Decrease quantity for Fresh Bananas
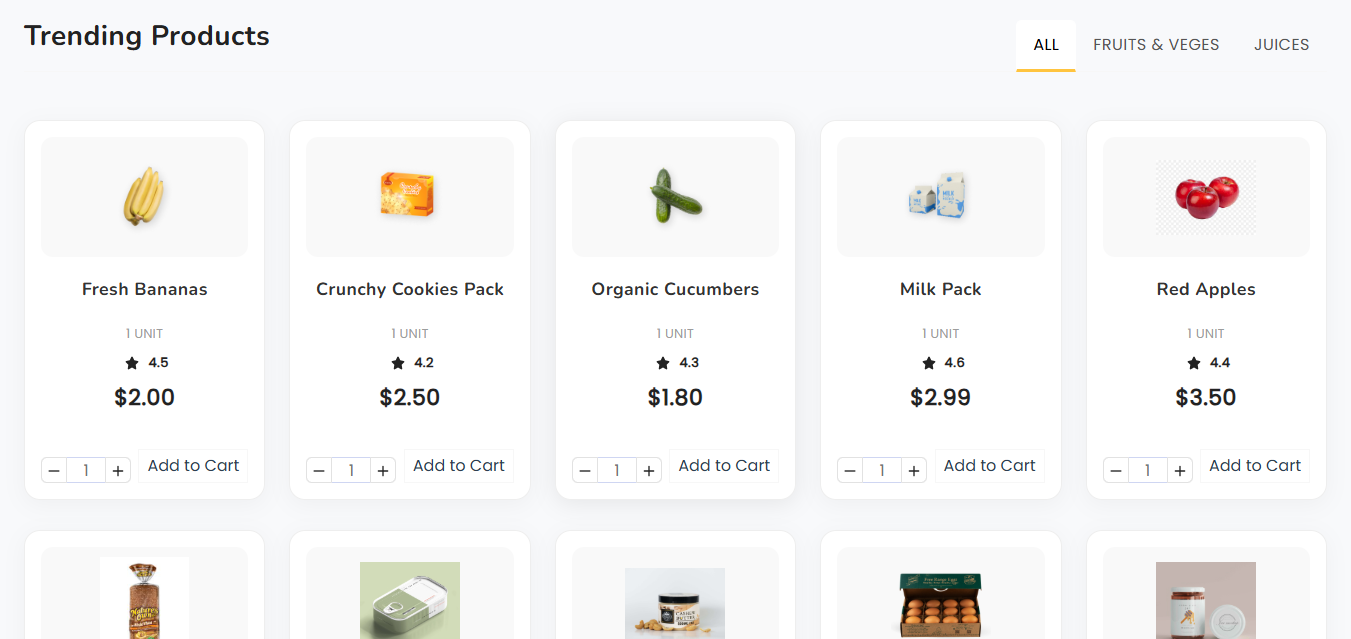 (x=54, y=470)
